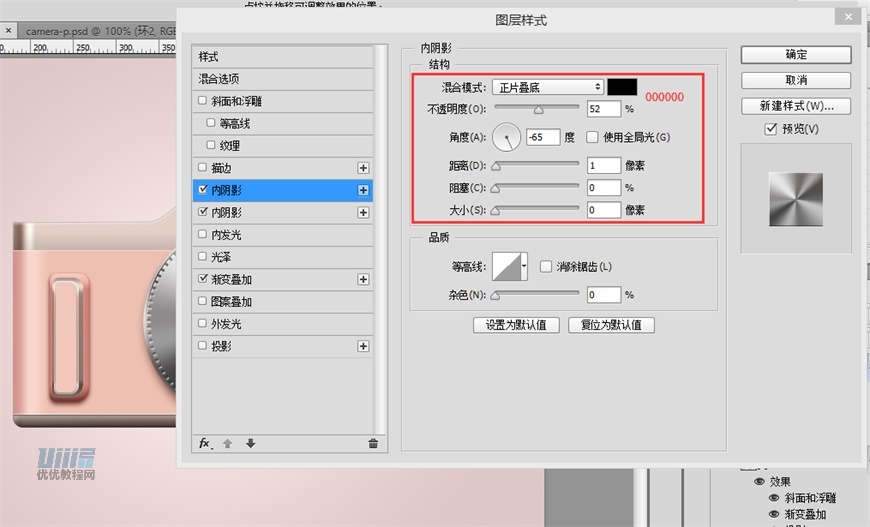The height and width of the screenshot is (527, 870).
Task: Select 图案叠加 row label
Action: point(231,302)
